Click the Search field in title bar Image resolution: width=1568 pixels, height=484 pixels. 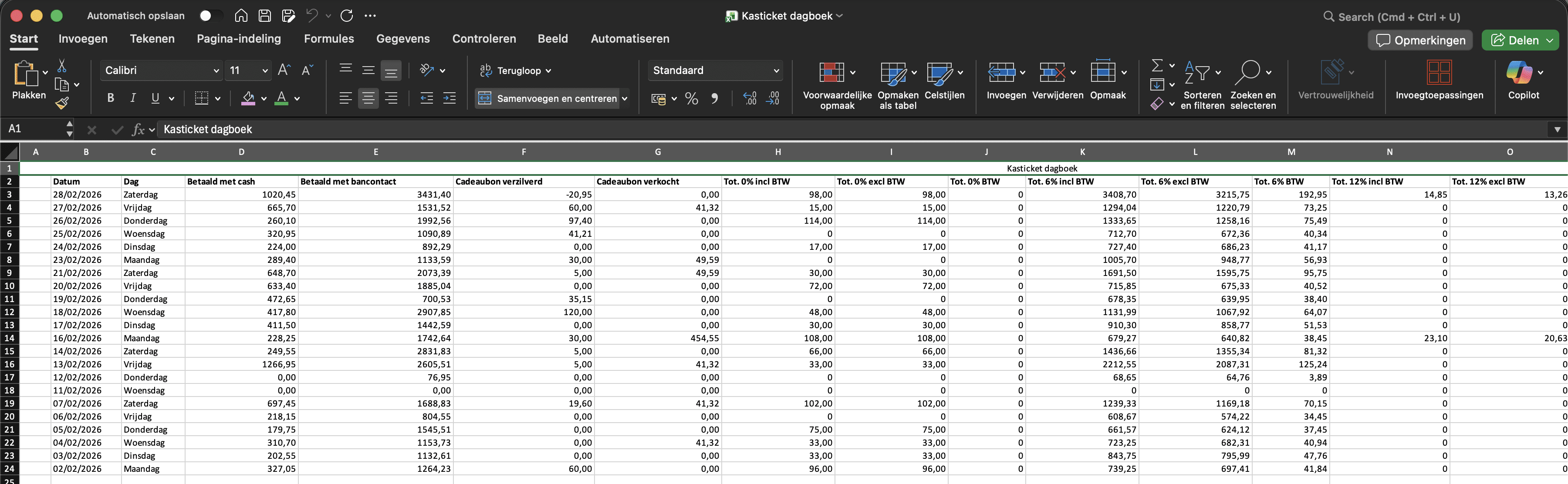1394,17
